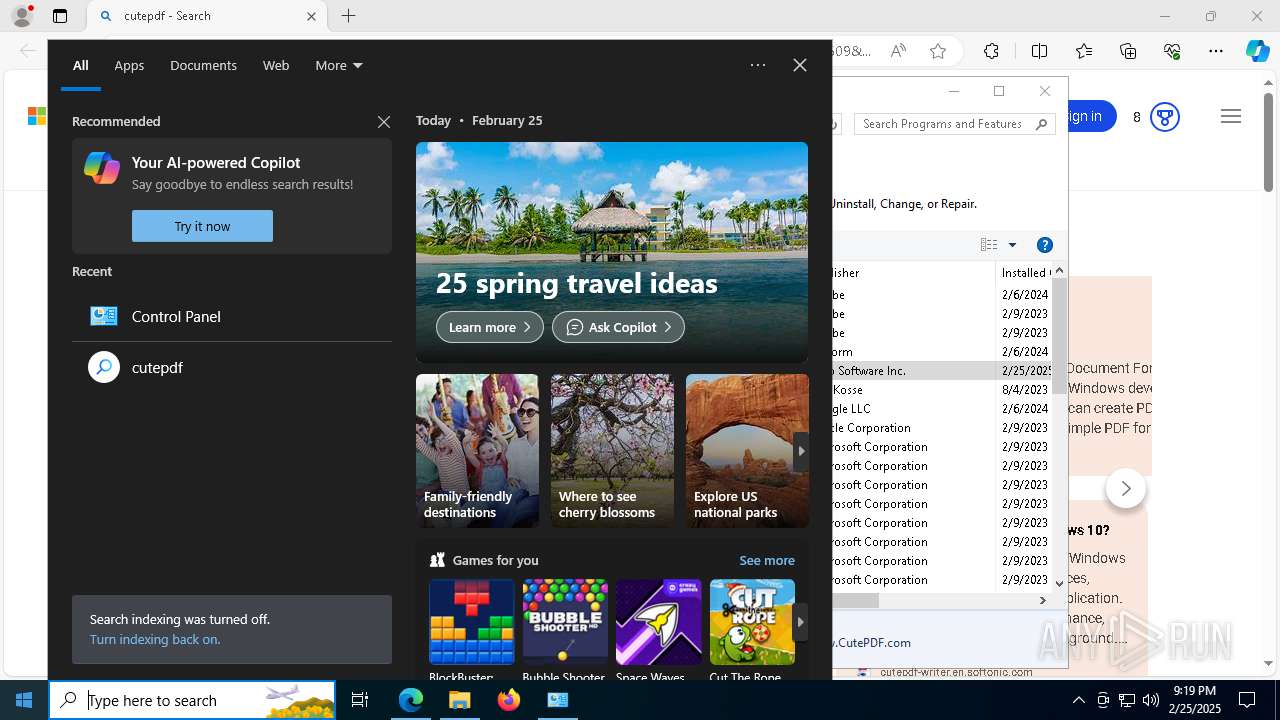Select the Apps search filter tab
Screen dimensions: 1280x720
click(129, 65)
